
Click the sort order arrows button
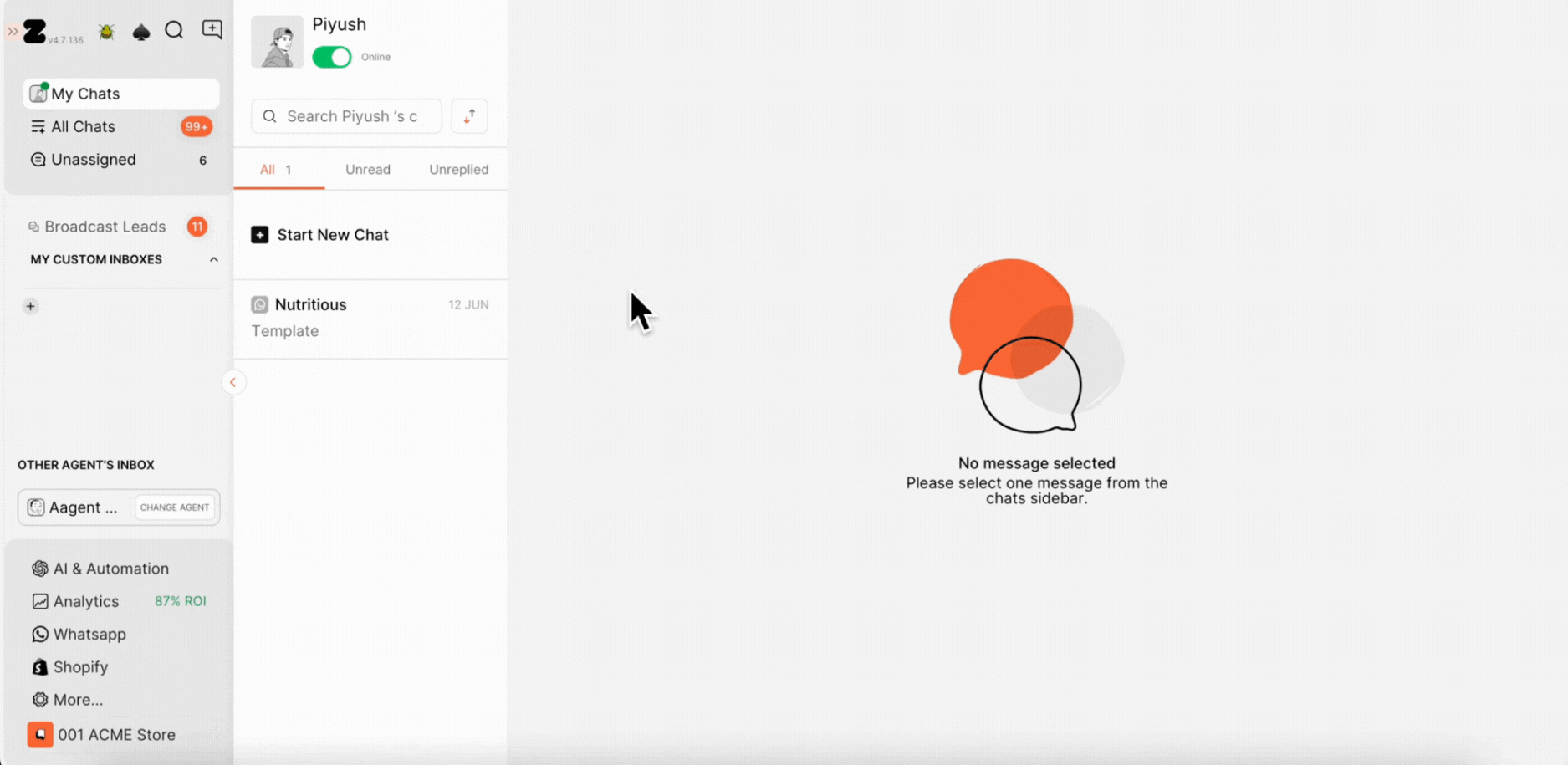469,116
